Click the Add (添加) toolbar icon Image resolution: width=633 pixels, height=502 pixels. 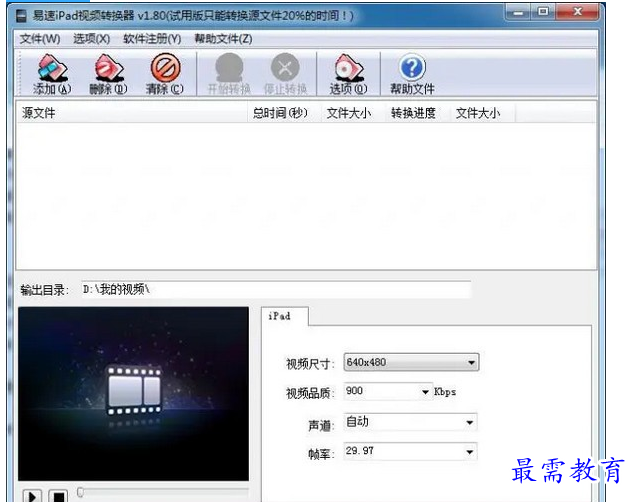52,74
